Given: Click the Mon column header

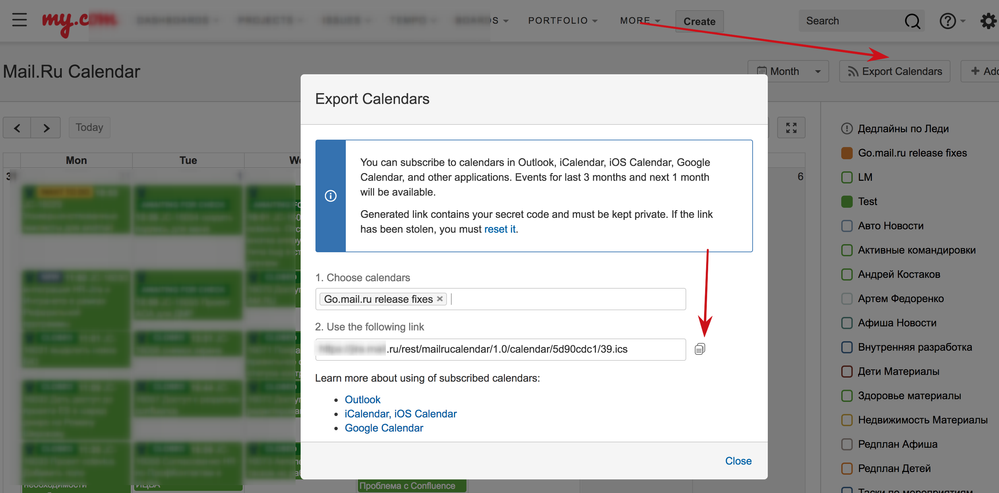Looking at the screenshot, I should pyautogui.click(x=76, y=161).
